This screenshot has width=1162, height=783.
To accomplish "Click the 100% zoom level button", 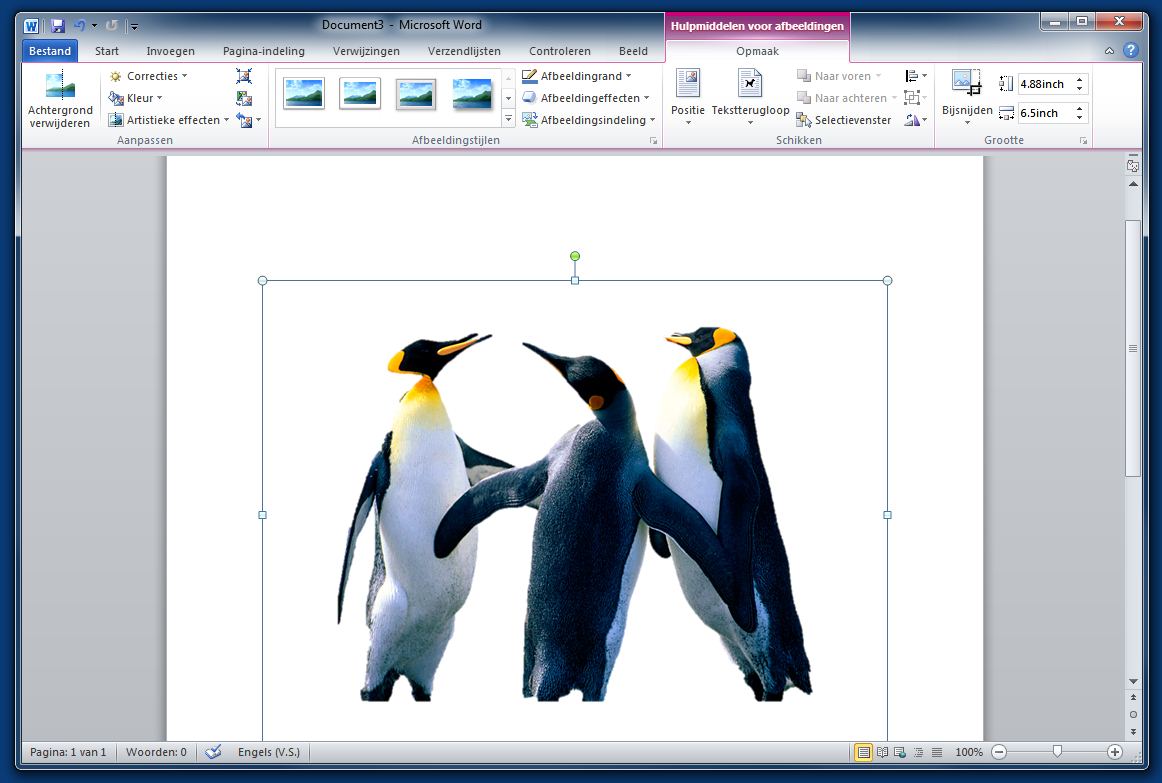I will (x=969, y=752).
